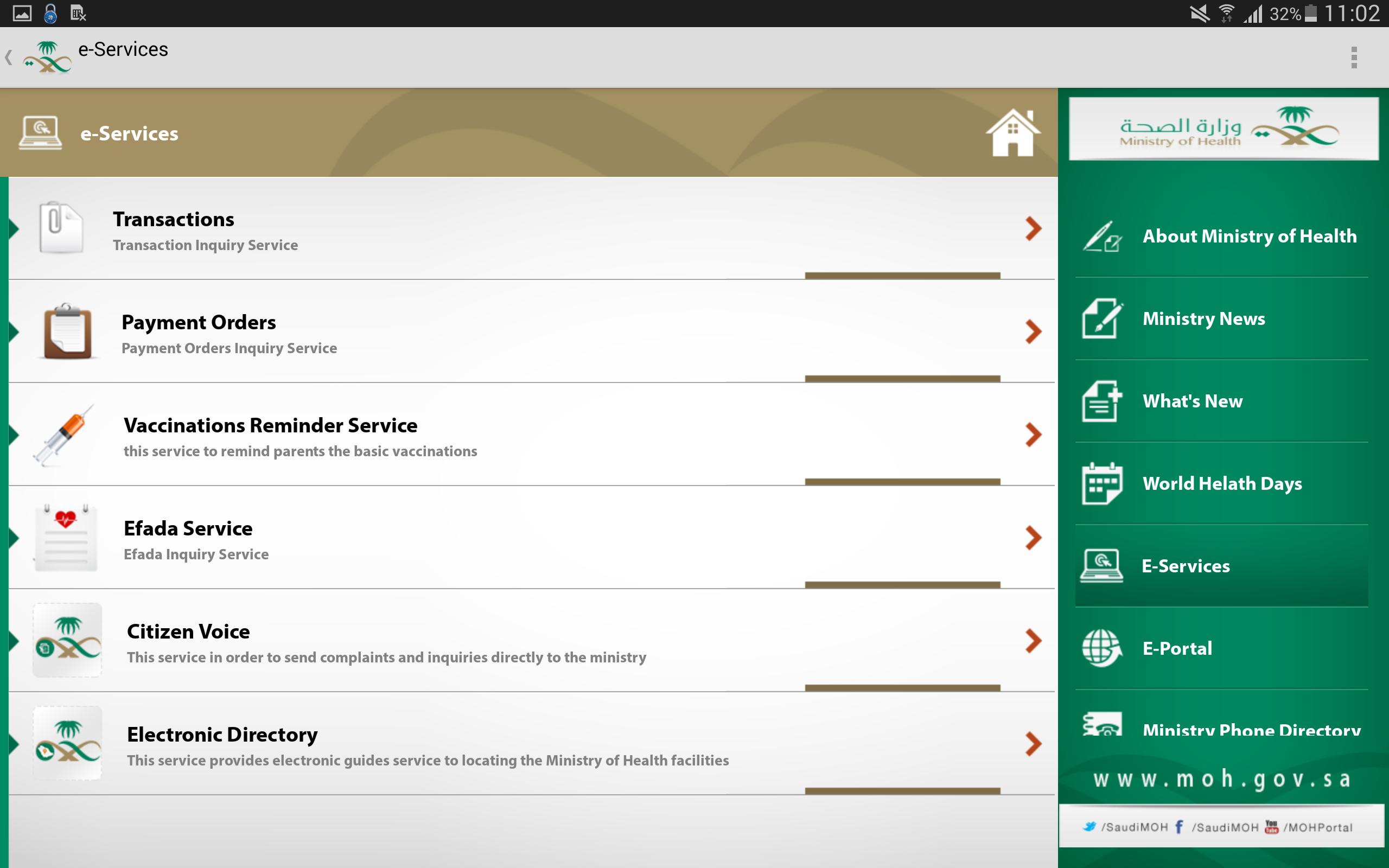1389x868 pixels.
Task: Tap the e-Services title in action bar
Action: pos(123,50)
